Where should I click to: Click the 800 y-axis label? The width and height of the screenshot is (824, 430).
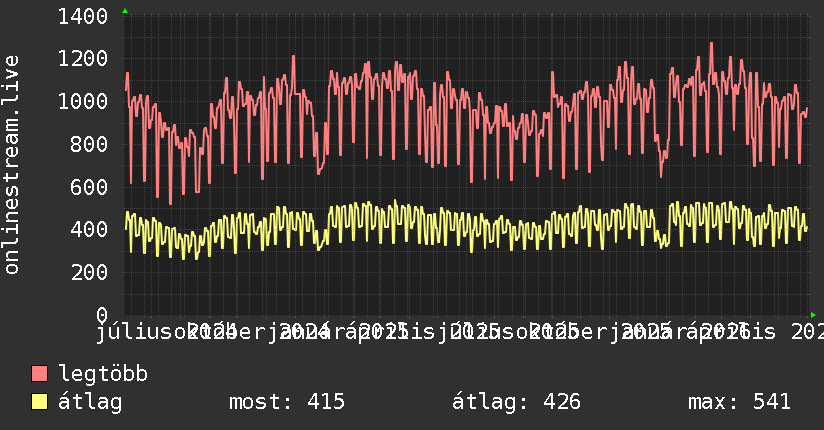89,144
